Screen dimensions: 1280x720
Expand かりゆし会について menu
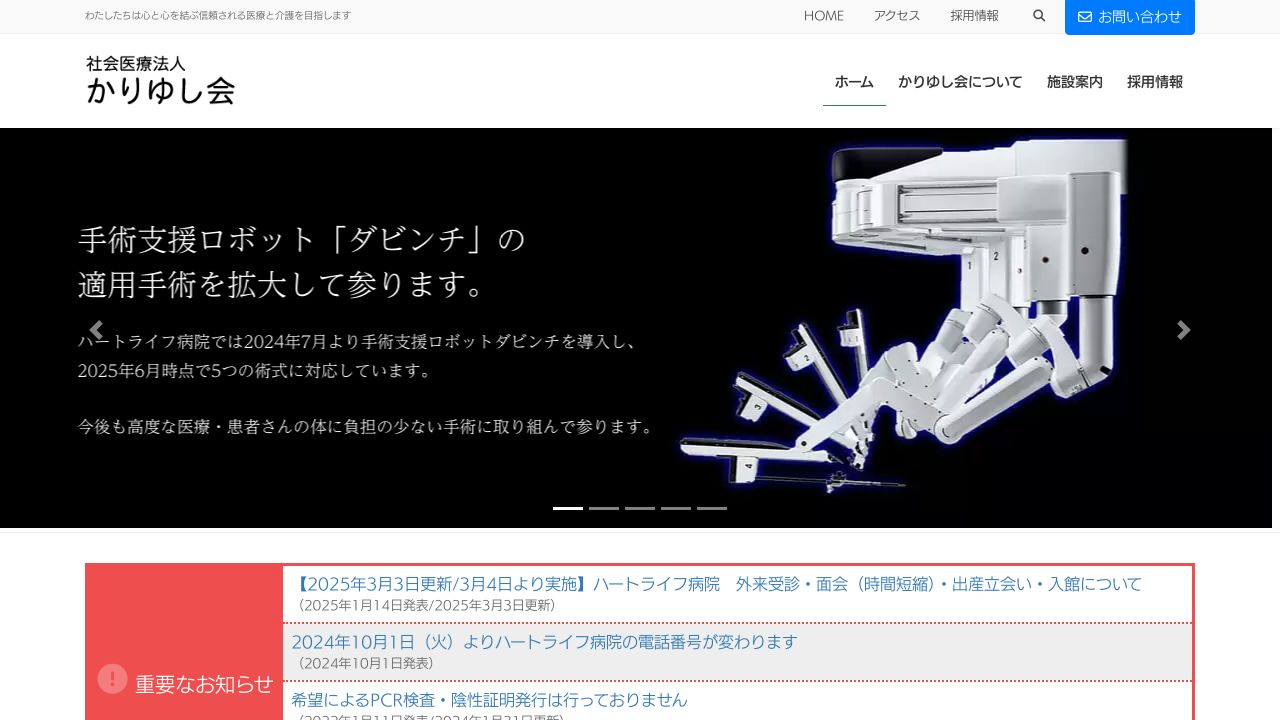[x=960, y=82]
